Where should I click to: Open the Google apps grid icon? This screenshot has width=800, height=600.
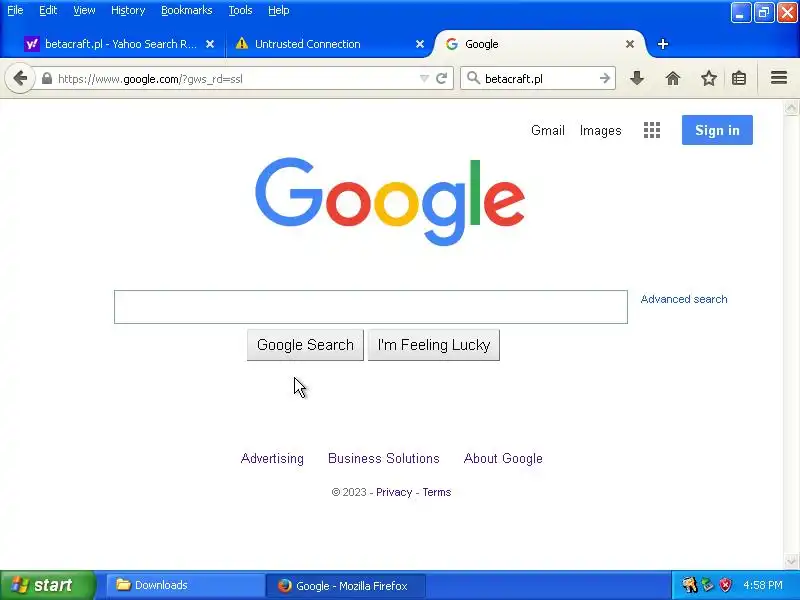coord(652,130)
